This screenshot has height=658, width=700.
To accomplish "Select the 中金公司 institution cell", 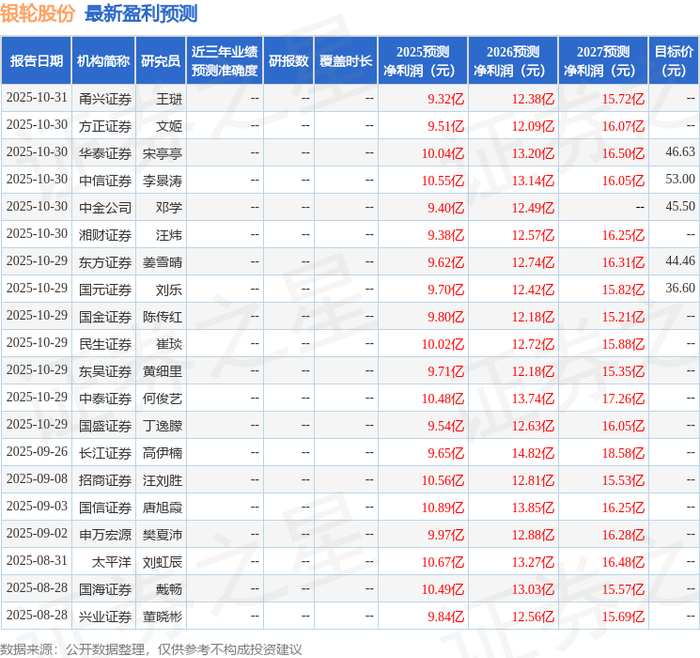I will tap(105, 208).
